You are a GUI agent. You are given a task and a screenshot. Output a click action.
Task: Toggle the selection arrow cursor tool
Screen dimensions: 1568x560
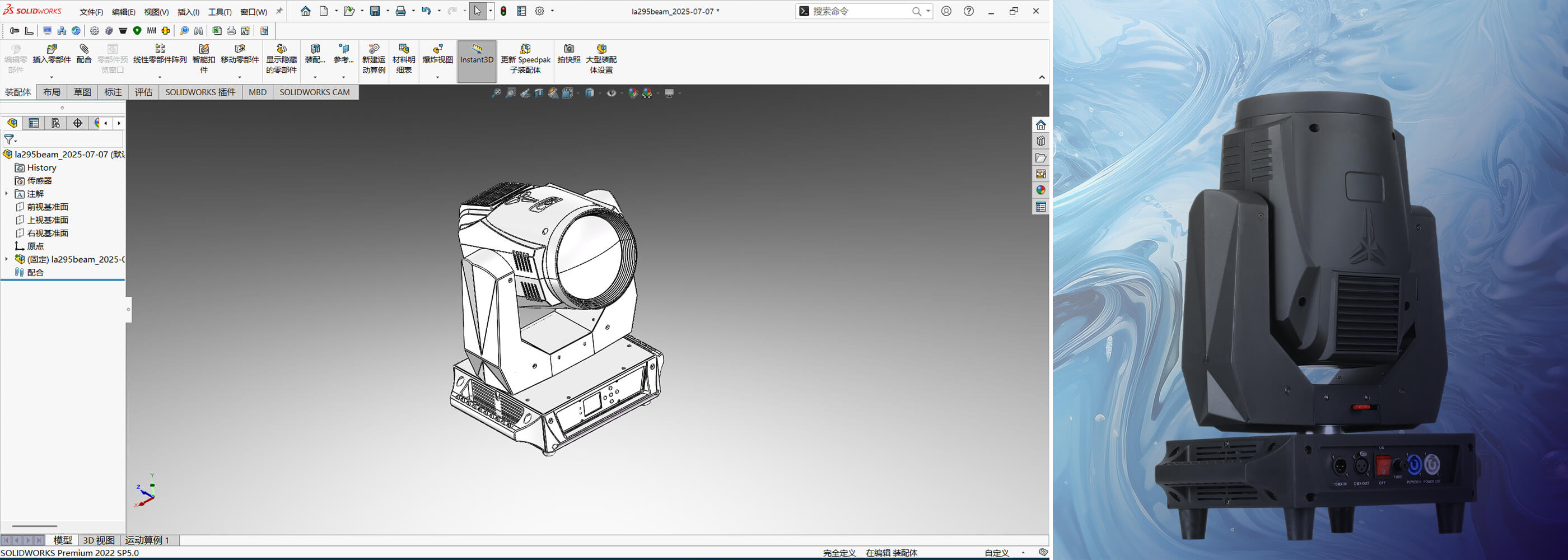click(x=477, y=11)
